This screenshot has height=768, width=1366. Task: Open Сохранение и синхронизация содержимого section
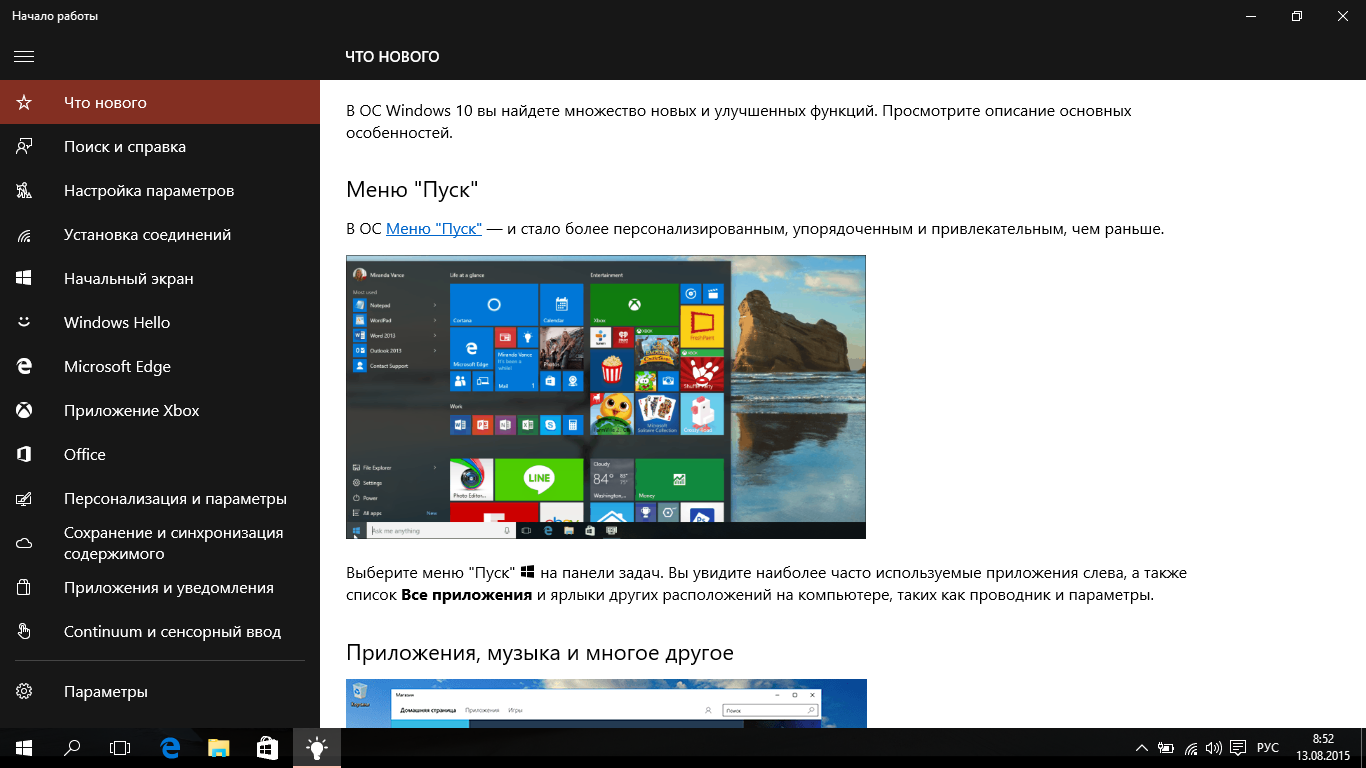pos(160,543)
